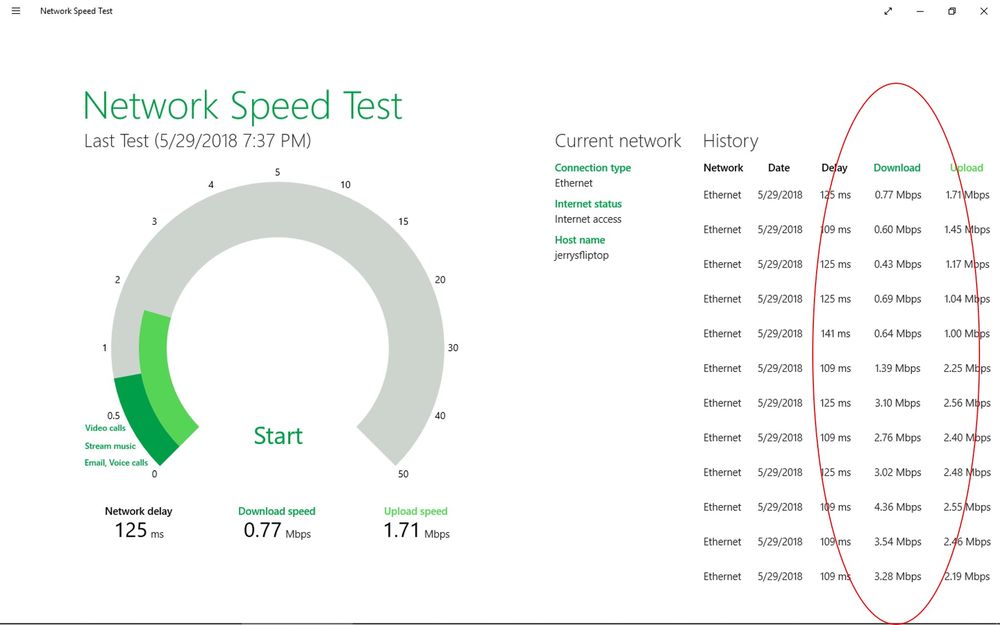Click the Network delay 125 ms reading
1000x625 pixels.
click(x=139, y=523)
